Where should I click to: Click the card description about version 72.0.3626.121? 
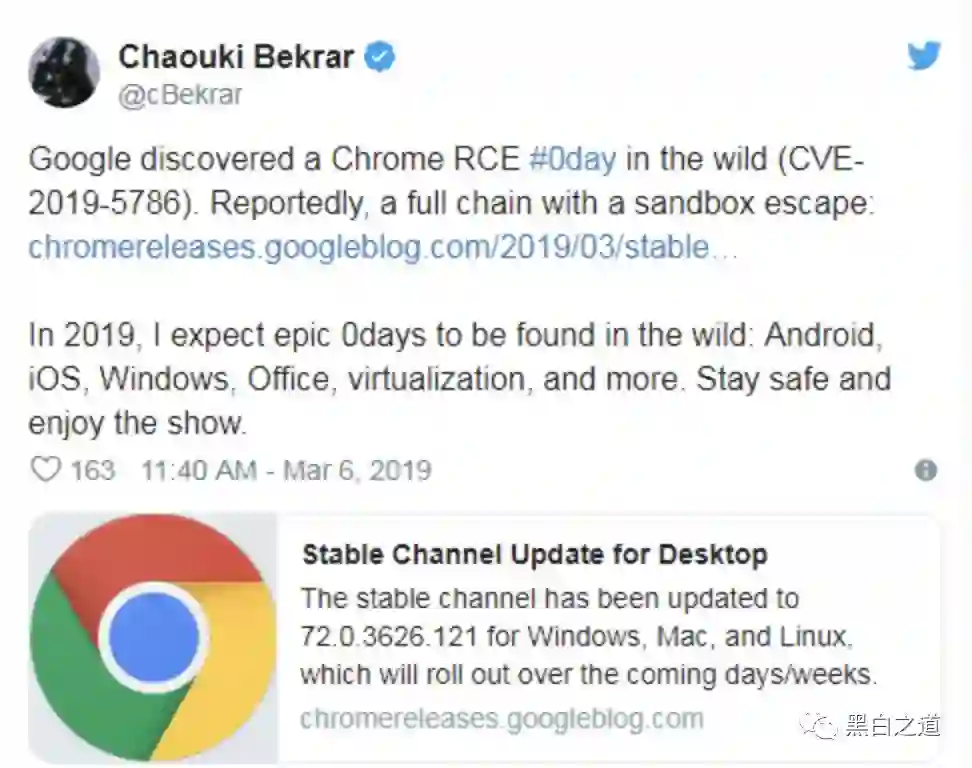pyautogui.click(x=588, y=637)
